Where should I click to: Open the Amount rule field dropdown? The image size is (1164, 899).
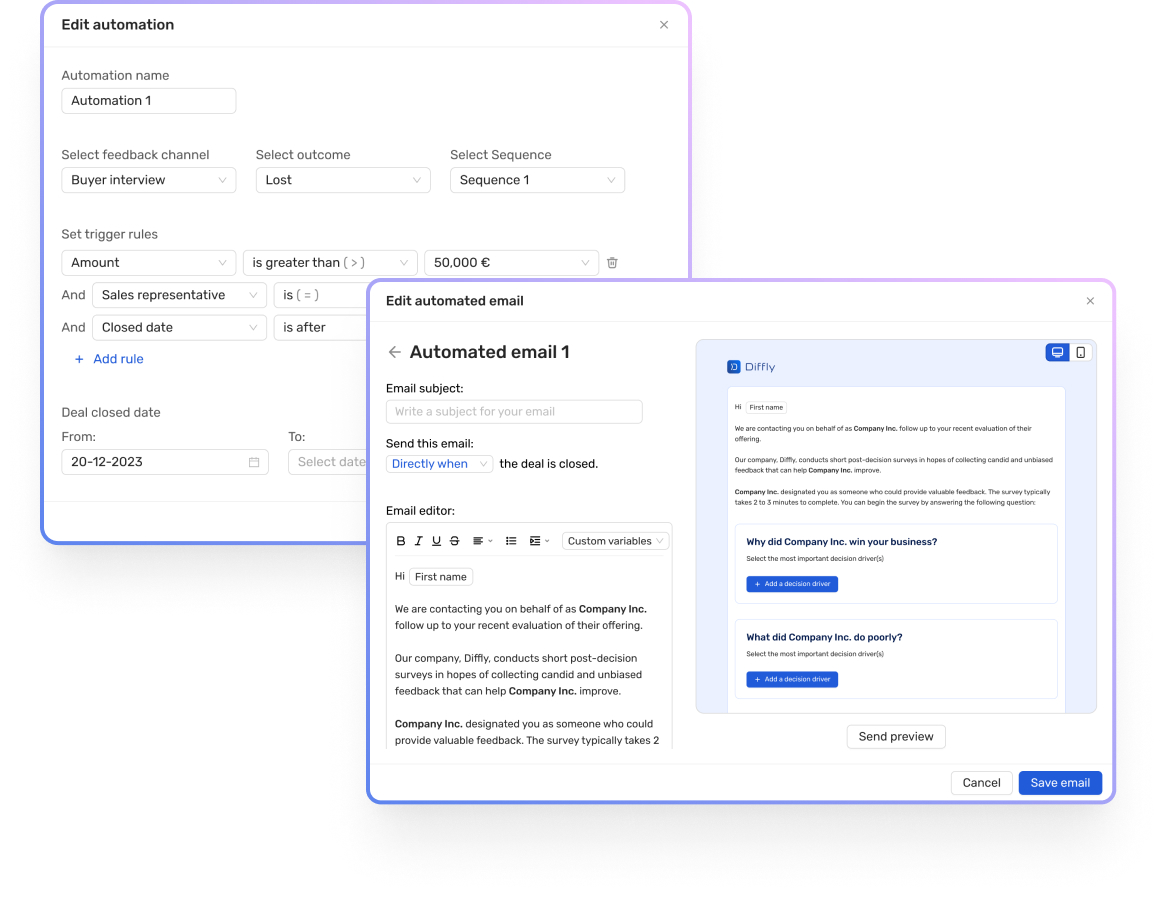pos(148,263)
